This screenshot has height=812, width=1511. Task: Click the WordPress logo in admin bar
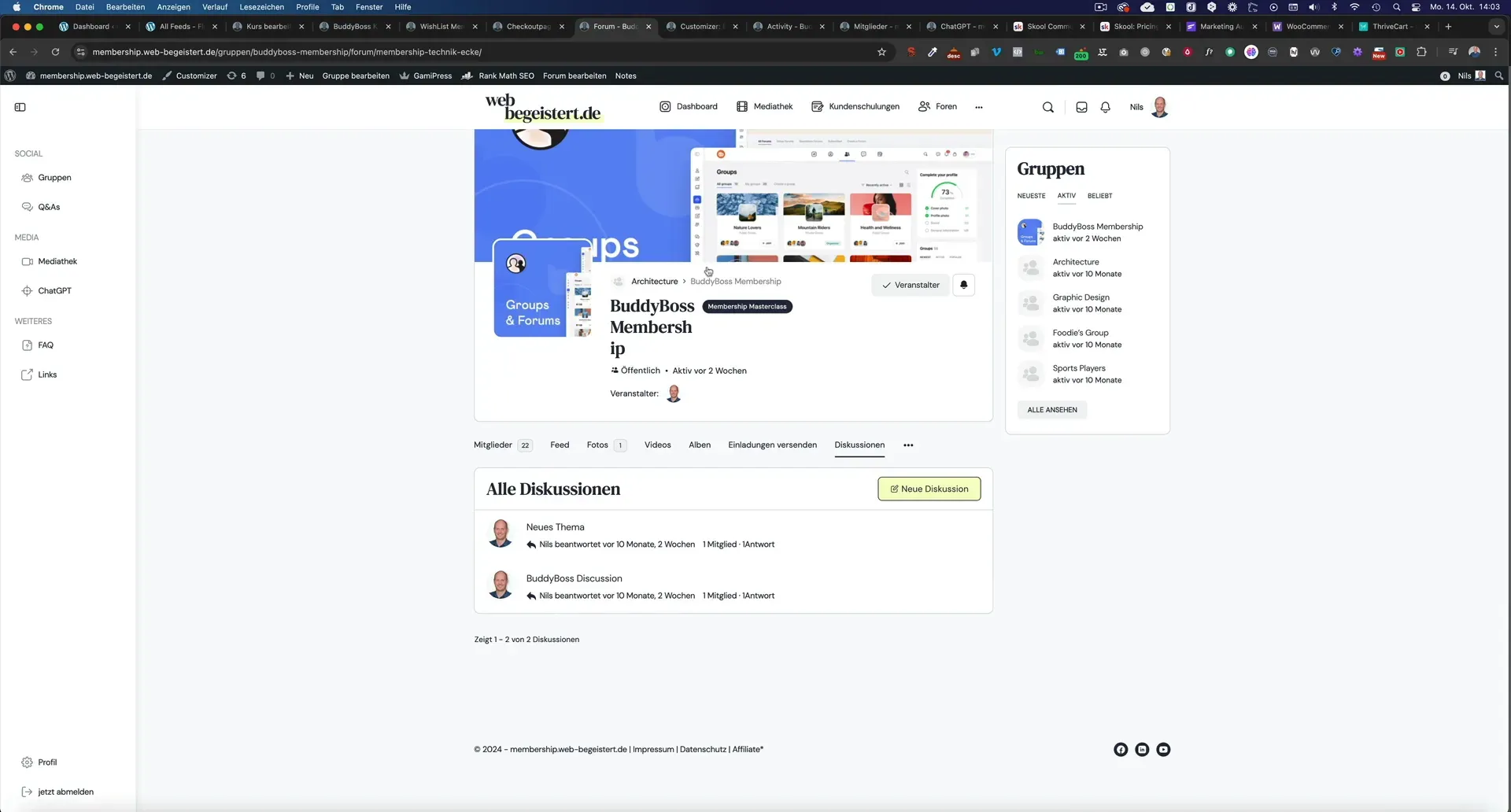(10, 76)
